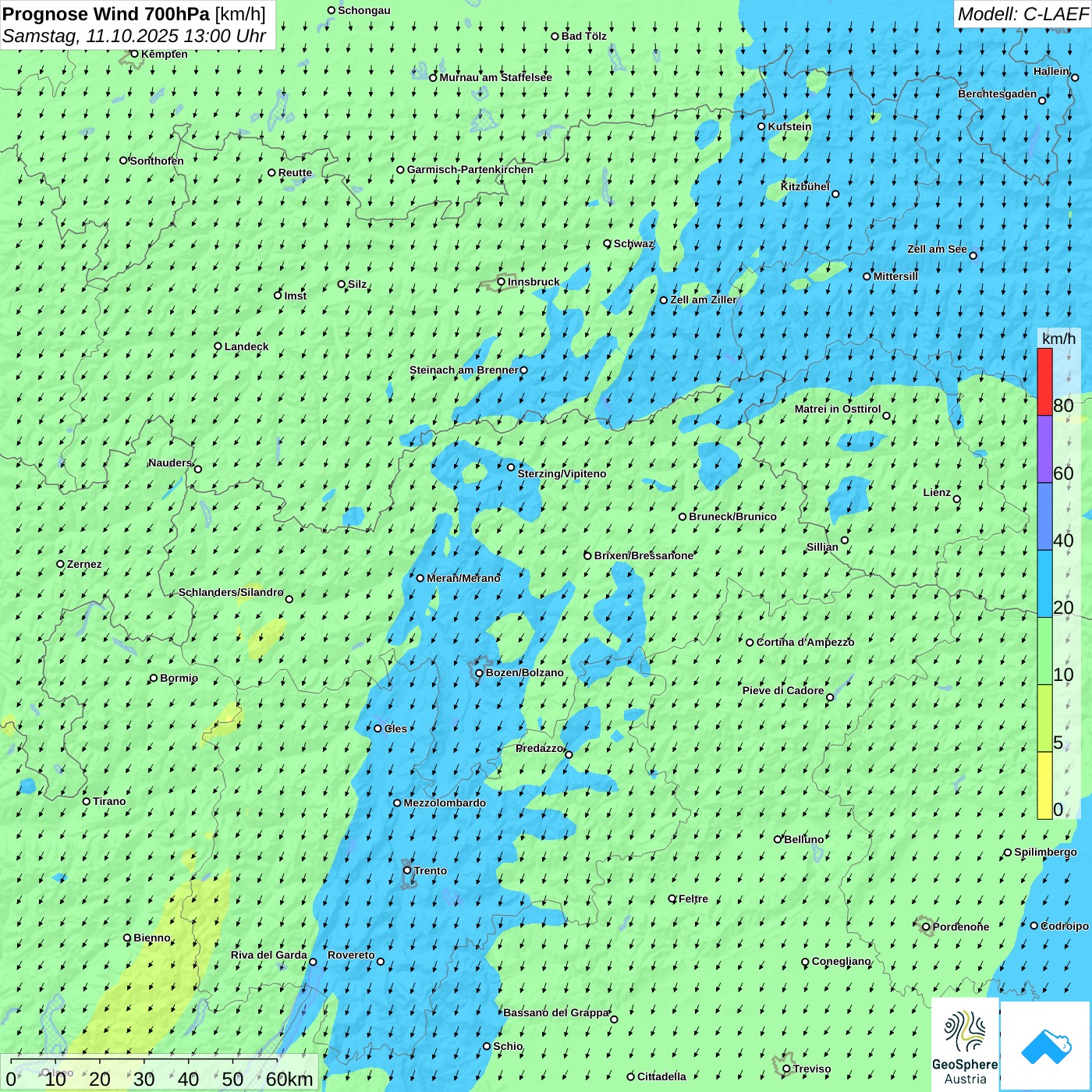
Task: Click the "km/h" legend heading
Action: tap(1058, 338)
